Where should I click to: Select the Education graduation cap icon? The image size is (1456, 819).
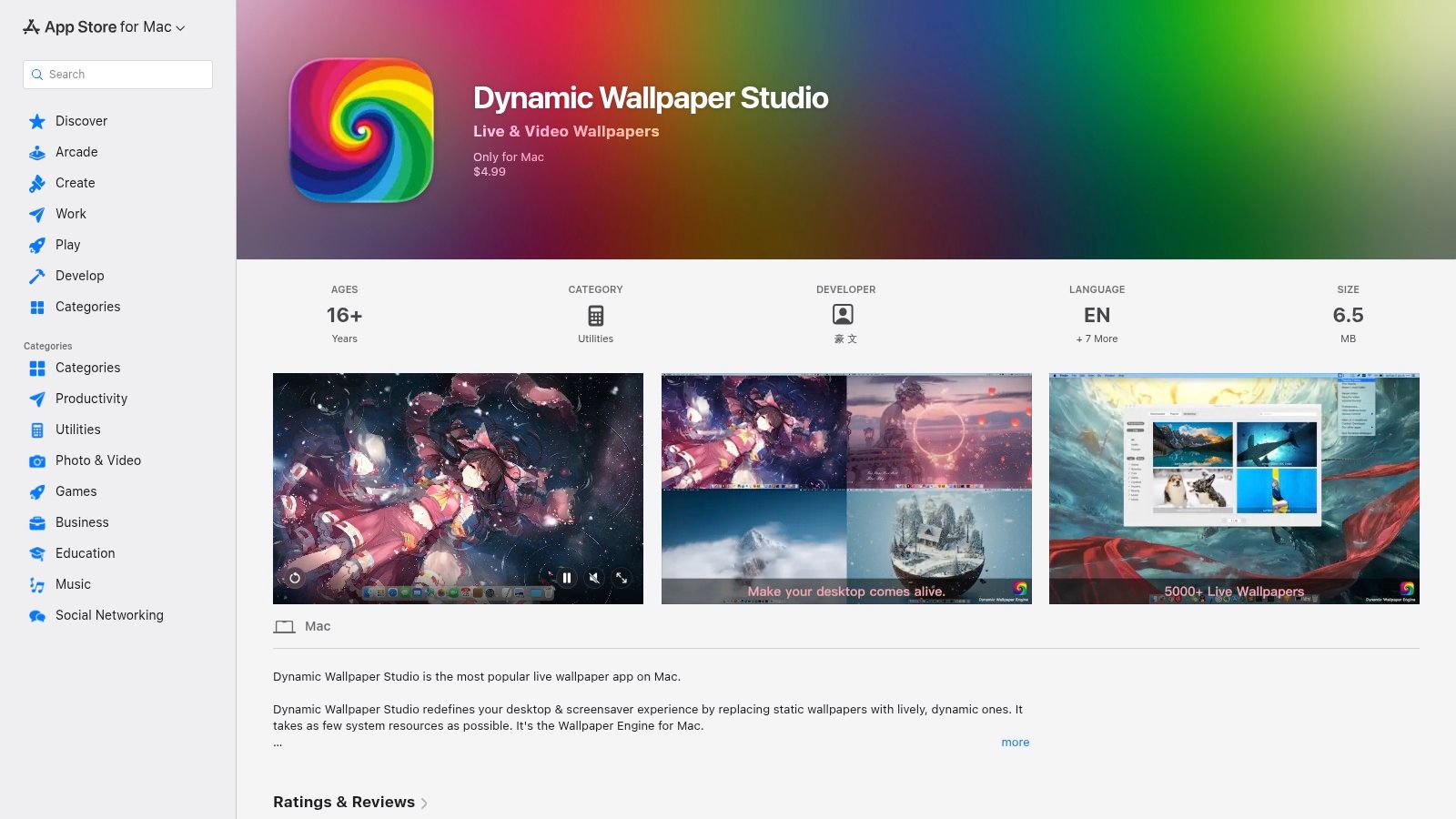pyautogui.click(x=37, y=553)
